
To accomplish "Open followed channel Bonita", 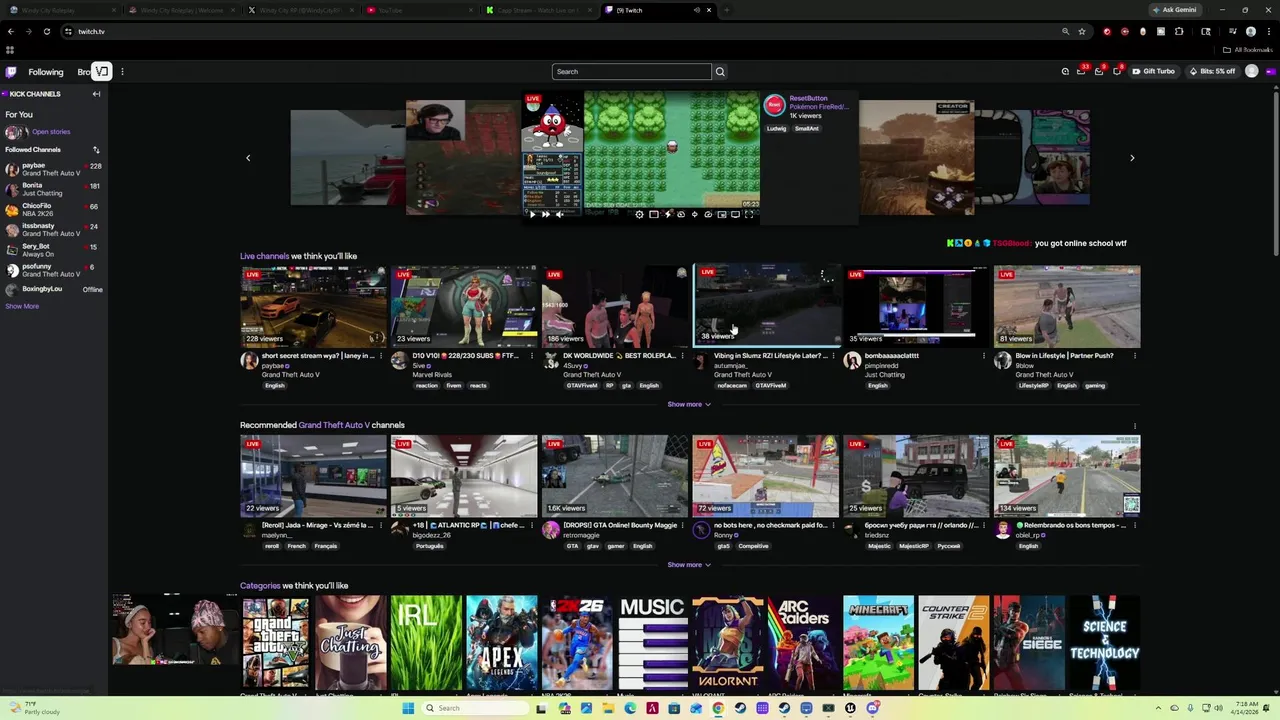I will 54,189.
